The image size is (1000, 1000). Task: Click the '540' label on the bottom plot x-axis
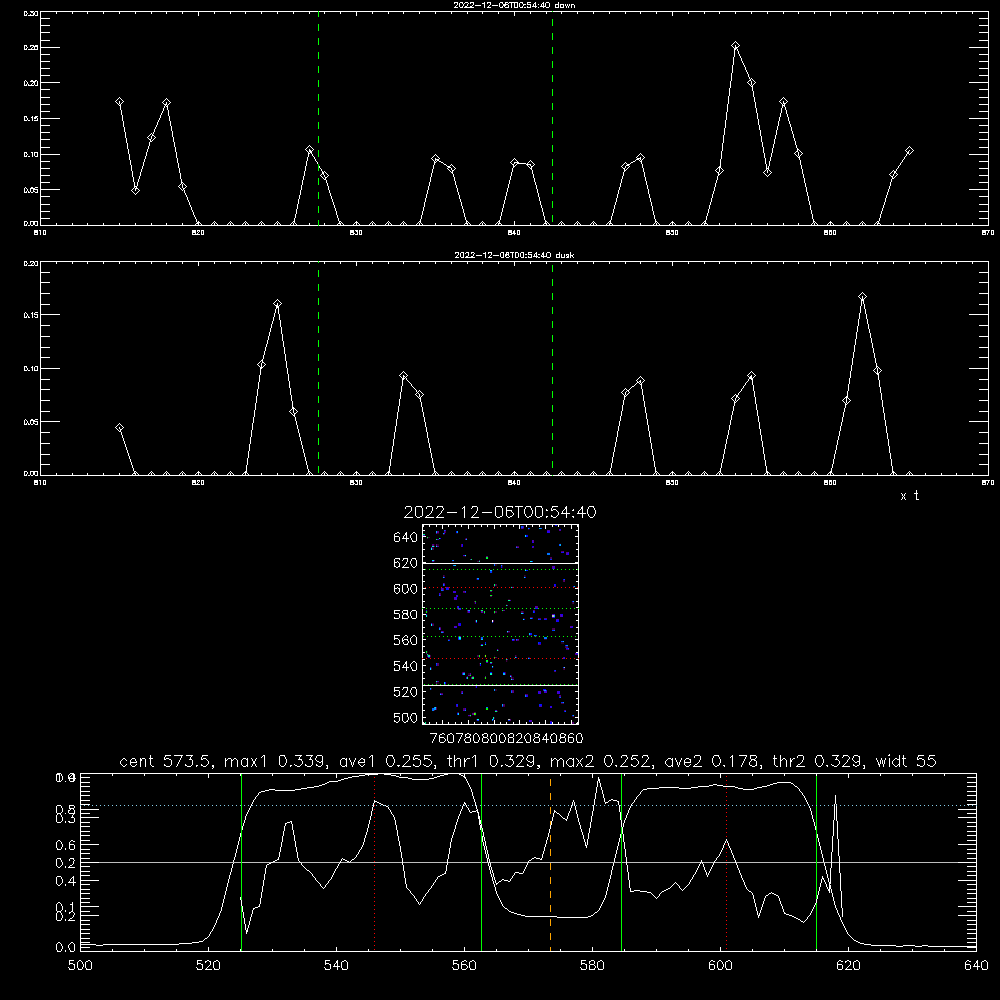(x=336, y=966)
